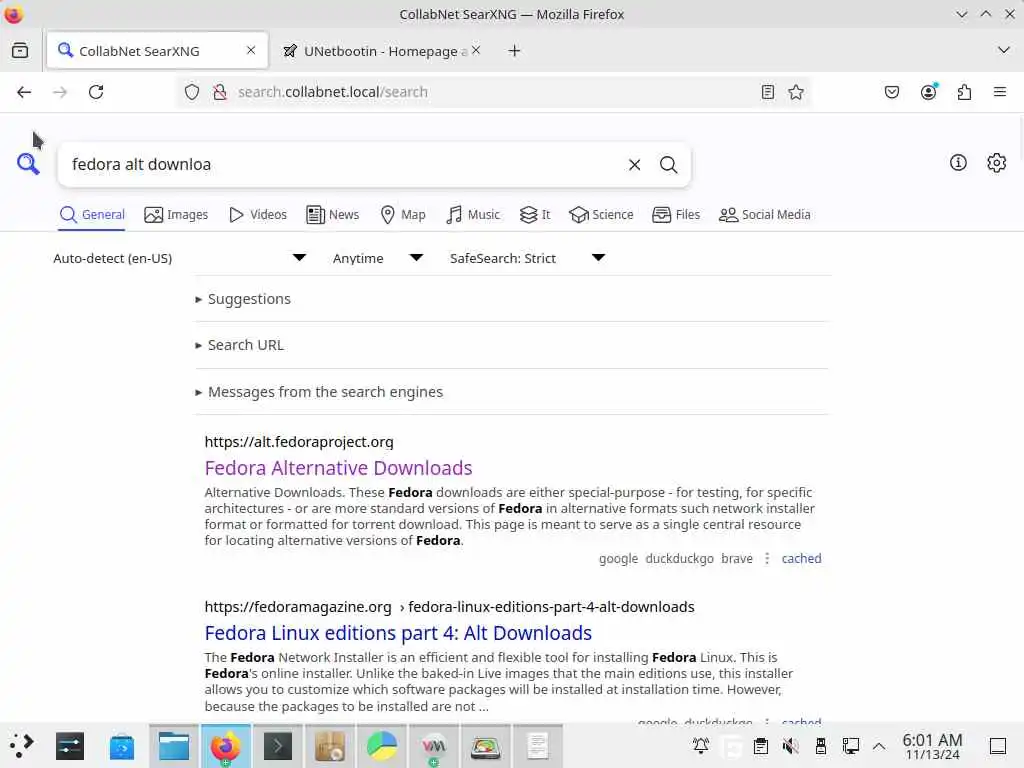
Task: Open notifications bell in system tray
Action: click(701, 746)
